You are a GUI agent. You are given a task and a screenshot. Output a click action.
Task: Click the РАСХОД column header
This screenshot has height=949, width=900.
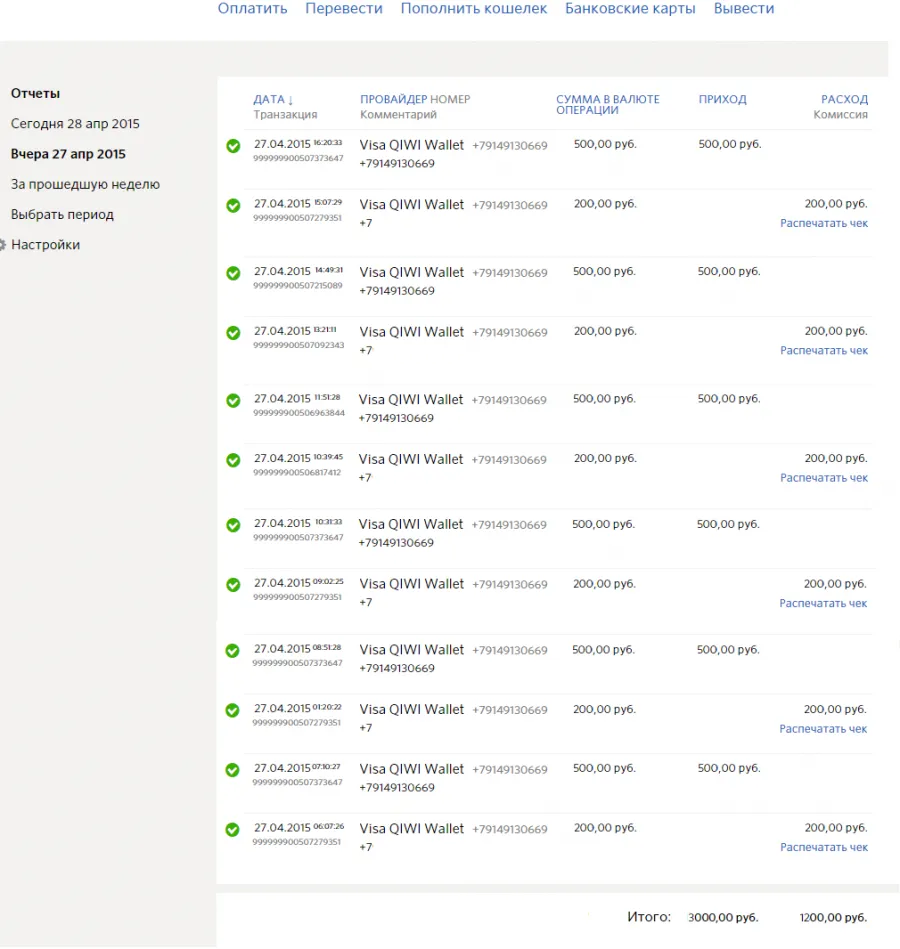(844, 99)
